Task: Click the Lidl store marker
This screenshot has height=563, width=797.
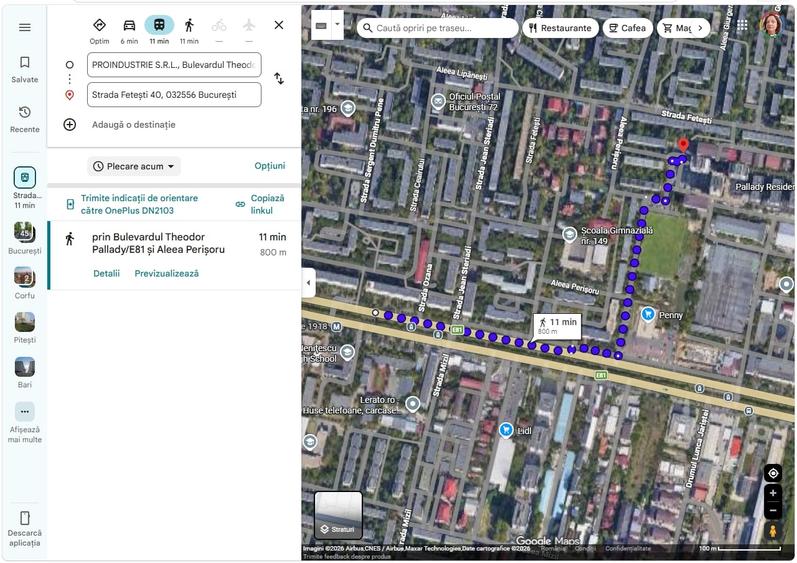Action: 505,430
